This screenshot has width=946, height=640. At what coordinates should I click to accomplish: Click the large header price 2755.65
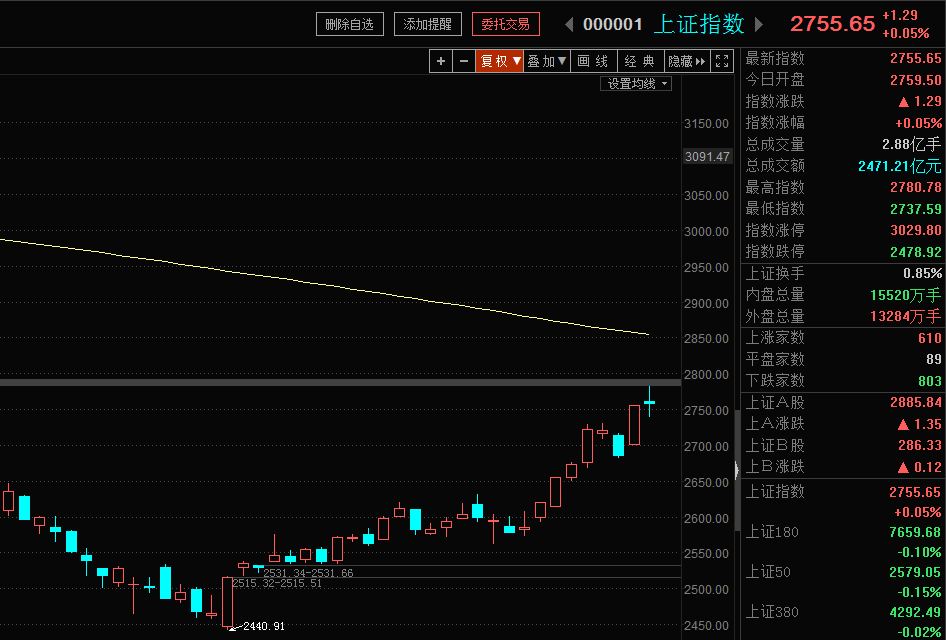[x=833, y=24]
